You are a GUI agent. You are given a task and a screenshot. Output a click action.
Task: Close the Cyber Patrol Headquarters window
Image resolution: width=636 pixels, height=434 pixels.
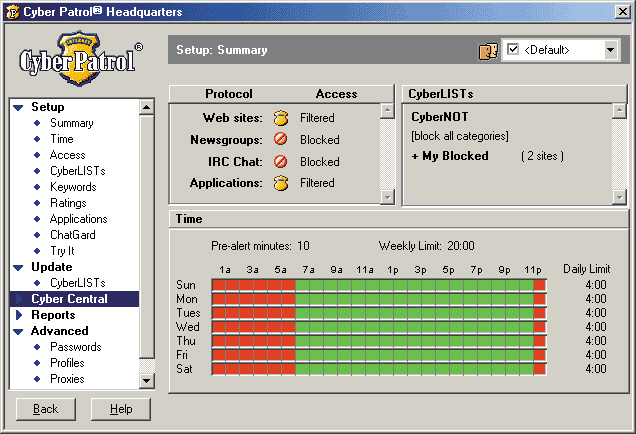pos(622,12)
